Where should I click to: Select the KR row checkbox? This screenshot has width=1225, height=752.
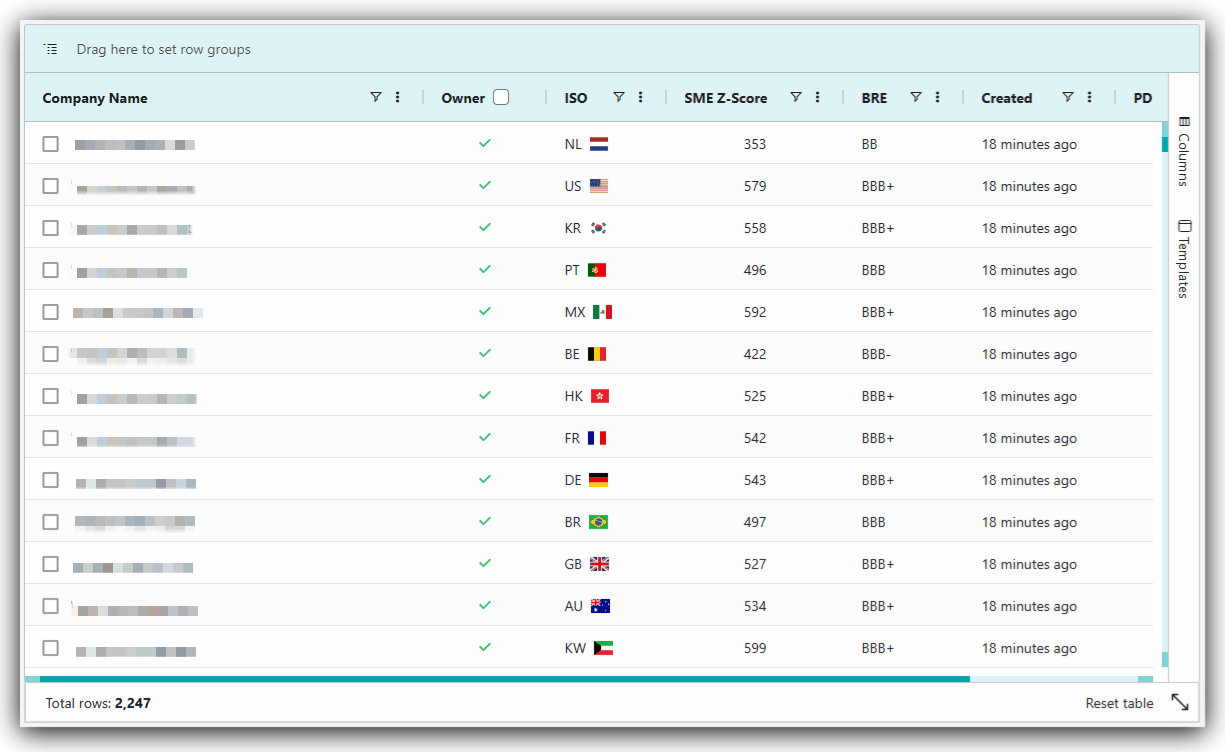(x=50, y=228)
